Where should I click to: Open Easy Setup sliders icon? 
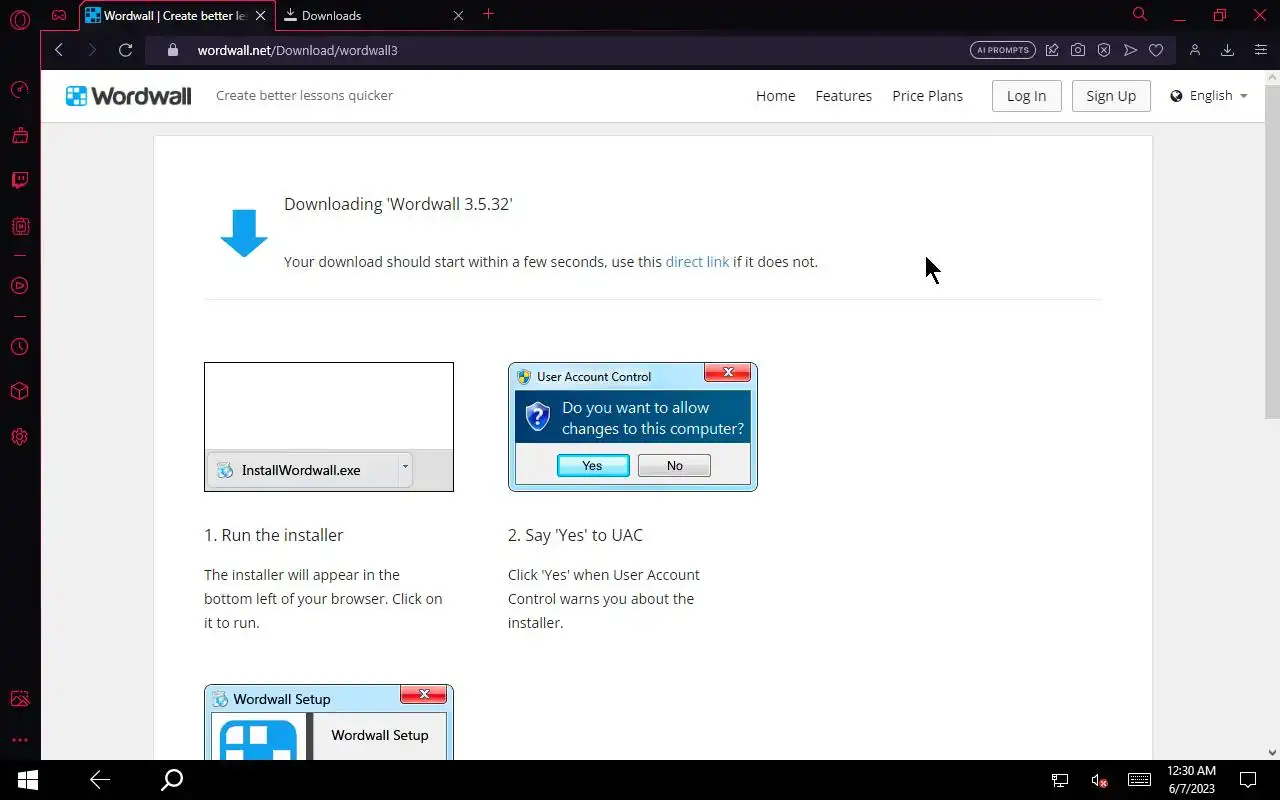pyautogui.click(x=1260, y=50)
